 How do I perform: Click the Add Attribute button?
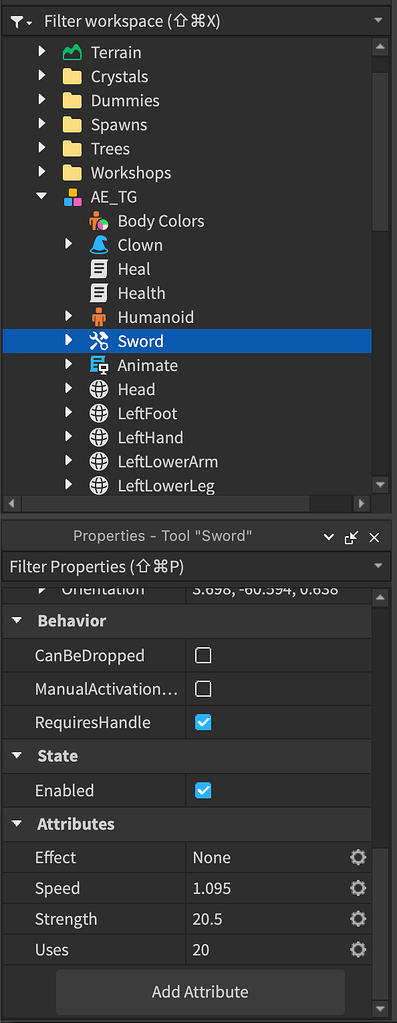point(200,992)
